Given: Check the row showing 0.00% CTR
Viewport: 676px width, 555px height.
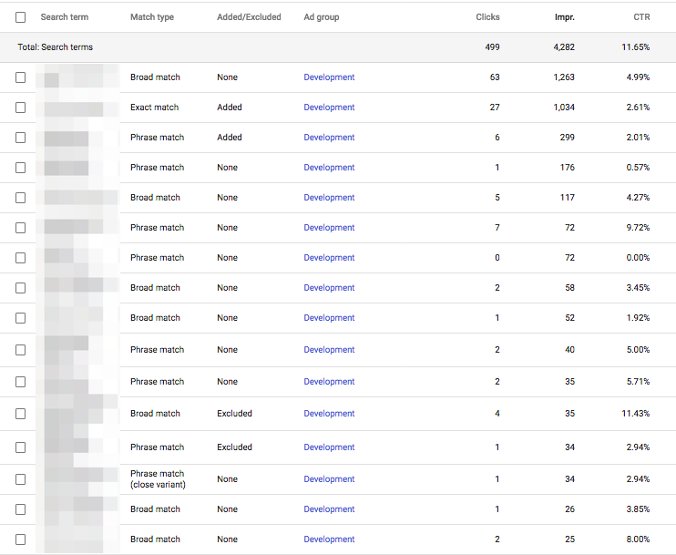Looking at the screenshot, I should [x=20, y=258].
